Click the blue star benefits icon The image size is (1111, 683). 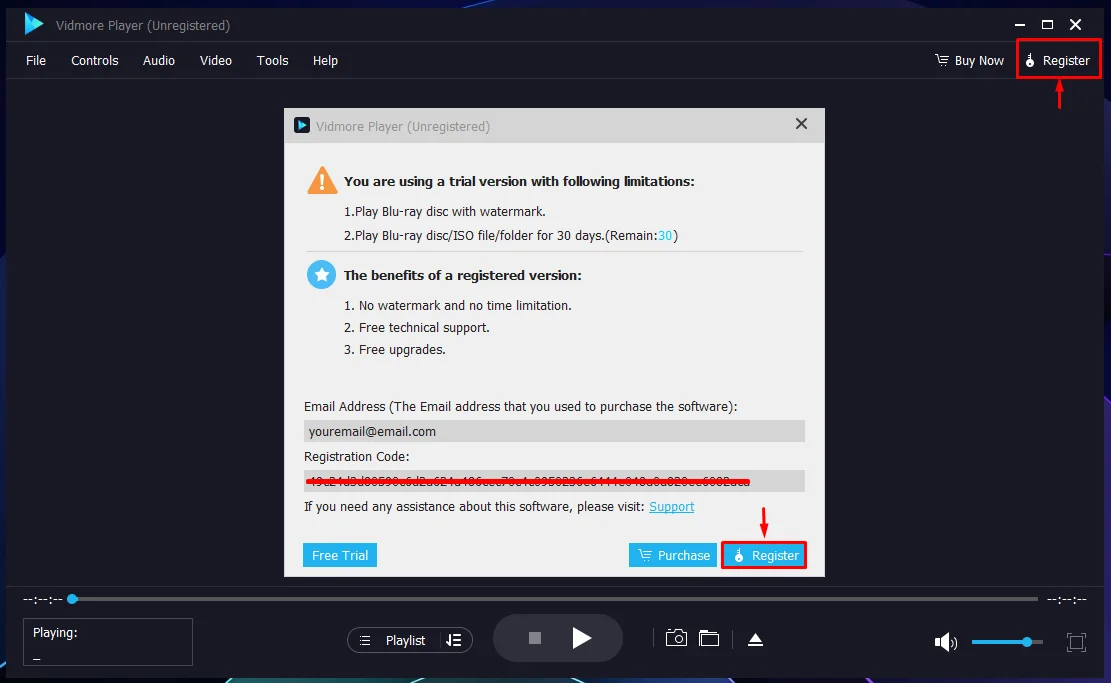pos(322,275)
